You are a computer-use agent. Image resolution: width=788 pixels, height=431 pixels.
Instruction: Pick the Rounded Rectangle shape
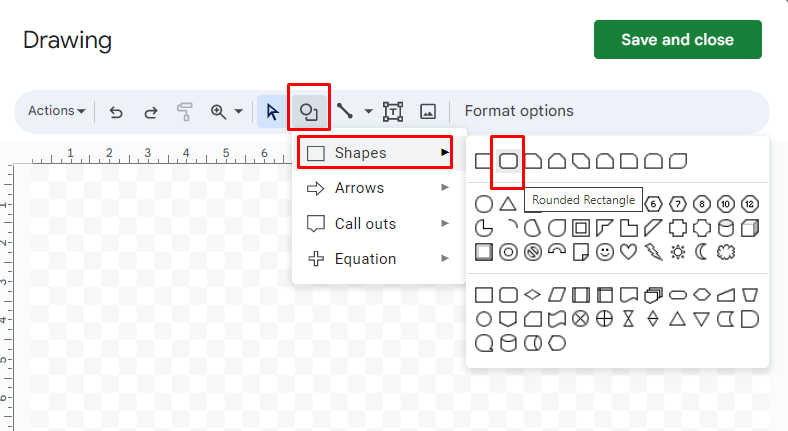508,161
